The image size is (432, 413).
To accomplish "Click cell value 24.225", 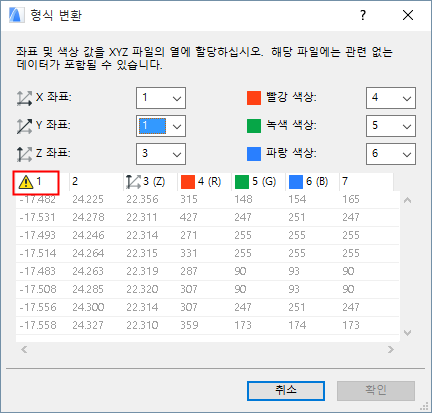I will pyautogui.click(x=88, y=199).
